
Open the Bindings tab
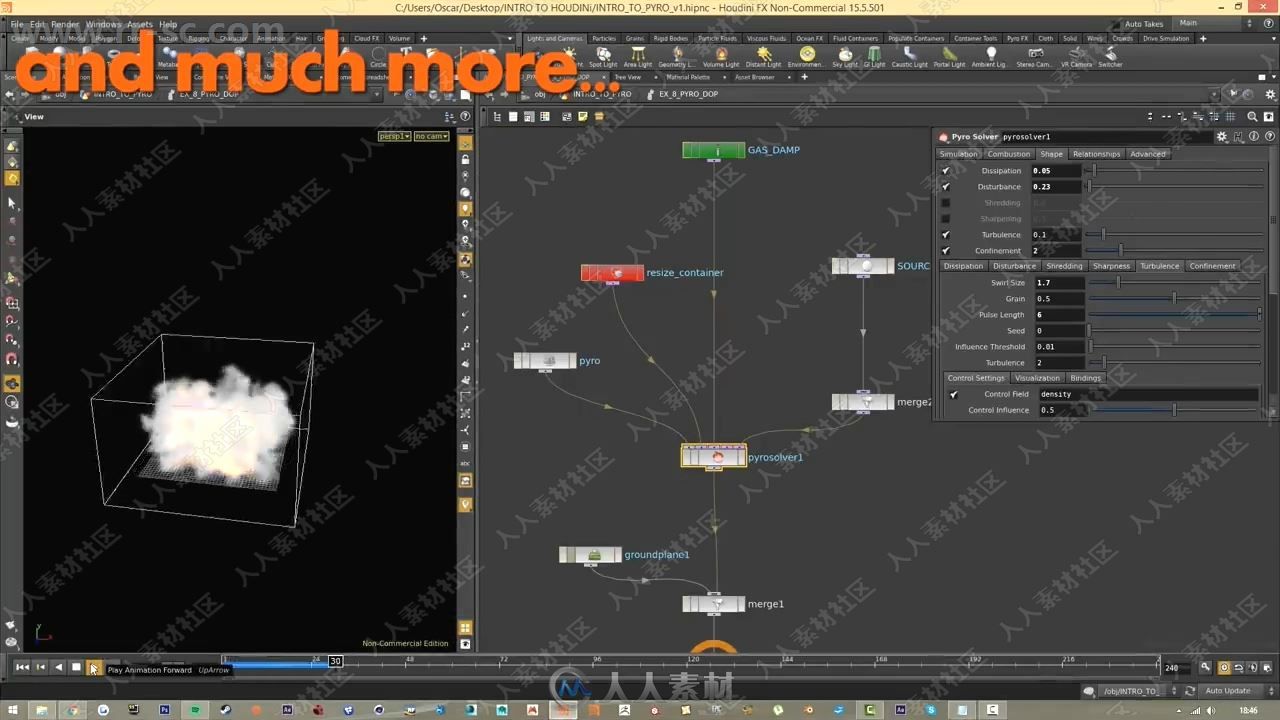(1085, 378)
